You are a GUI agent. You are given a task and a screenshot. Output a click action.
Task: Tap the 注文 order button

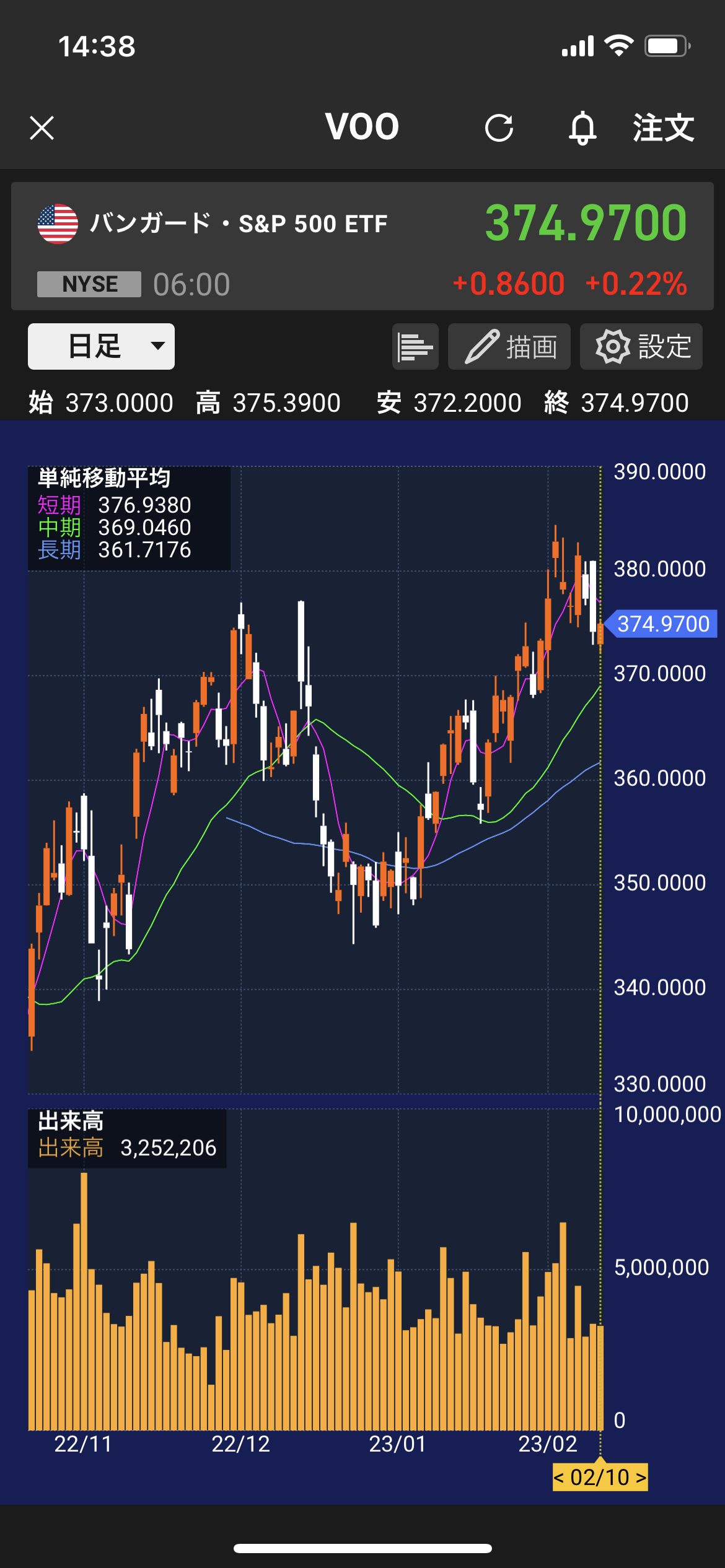pyautogui.click(x=663, y=128)
